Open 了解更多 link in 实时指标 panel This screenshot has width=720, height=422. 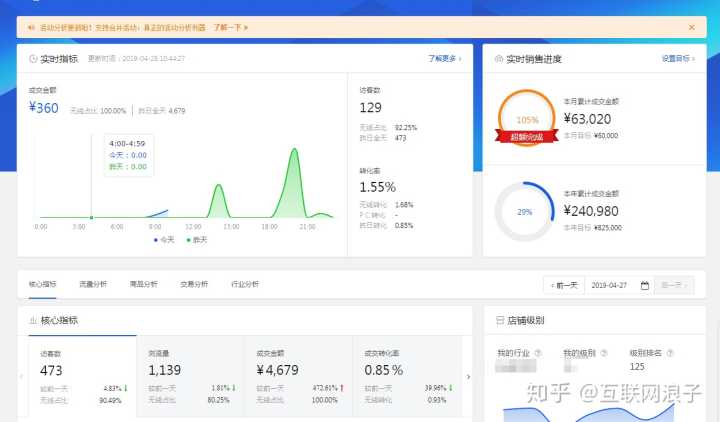coord(444,59)
